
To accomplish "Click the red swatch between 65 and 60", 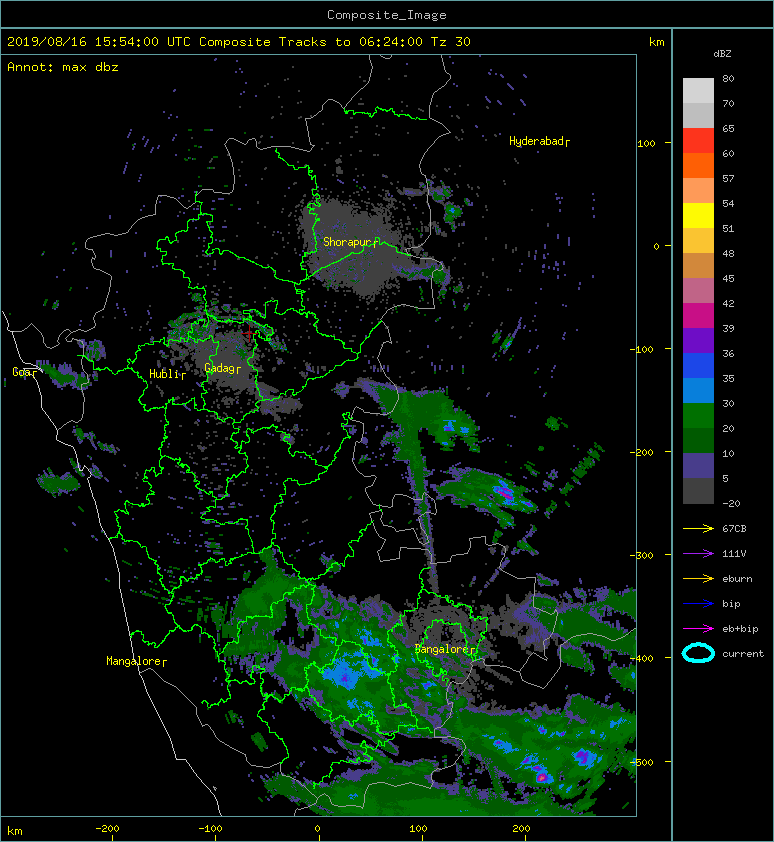I will 698,140.
